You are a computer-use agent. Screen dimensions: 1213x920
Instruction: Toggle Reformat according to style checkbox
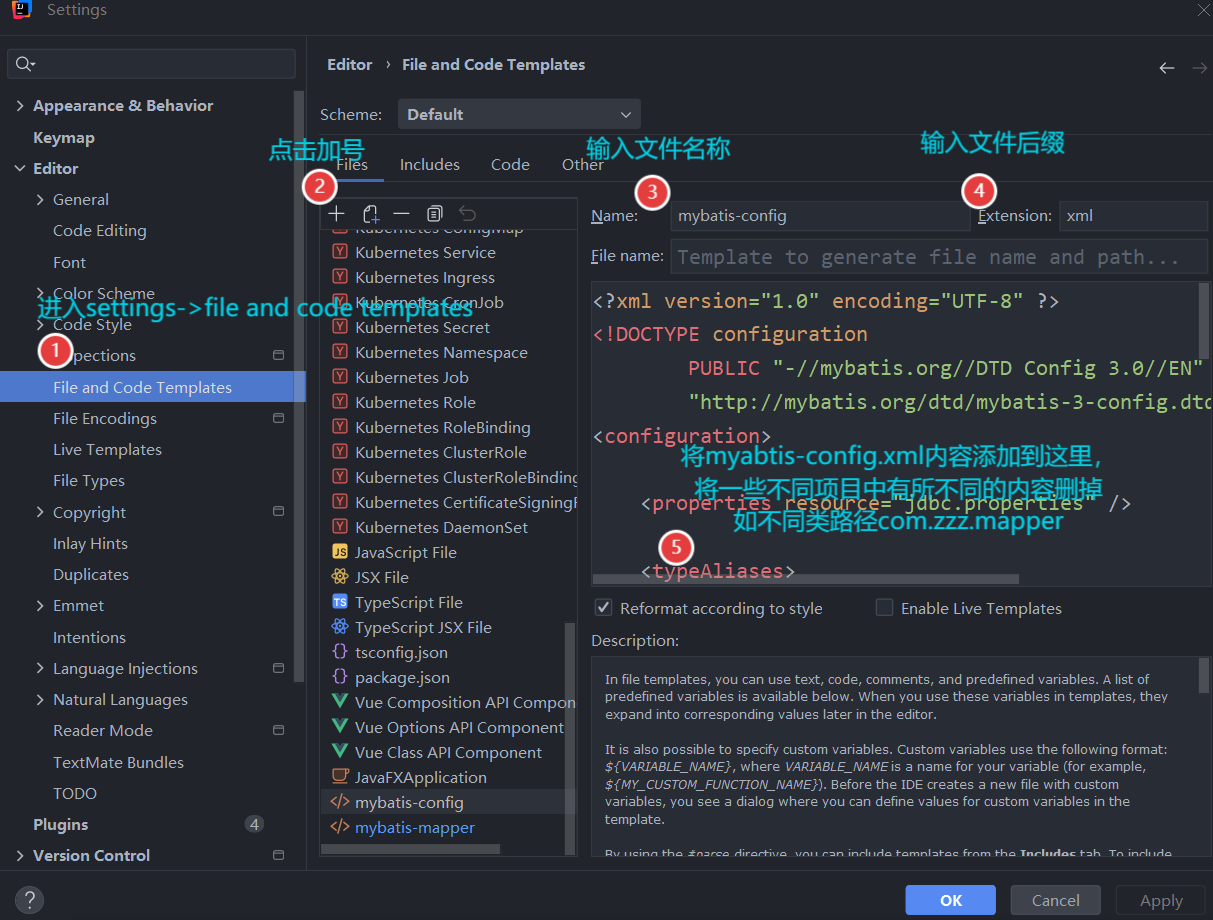(603, 607)
